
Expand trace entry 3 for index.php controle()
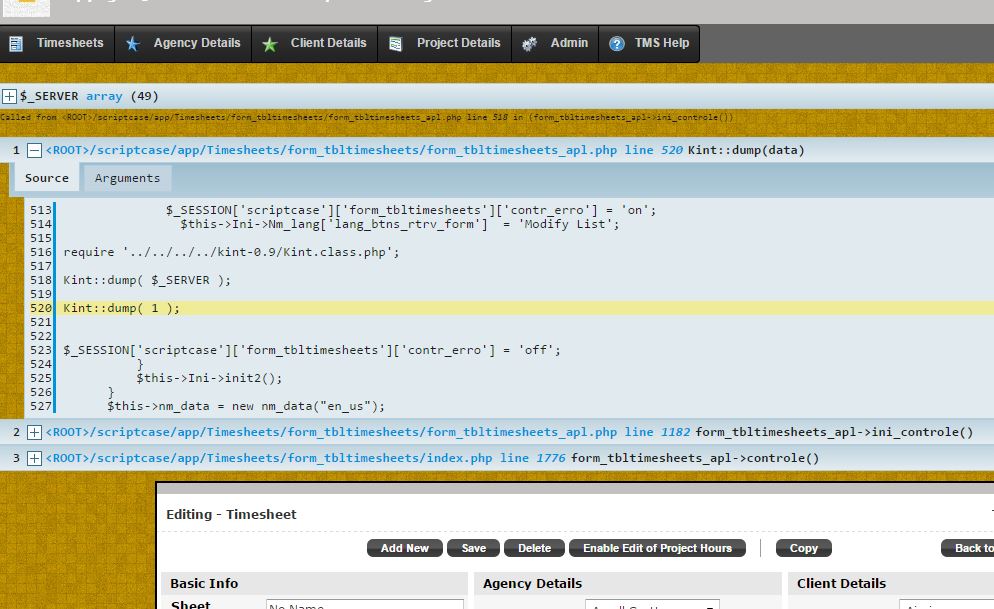34,458
